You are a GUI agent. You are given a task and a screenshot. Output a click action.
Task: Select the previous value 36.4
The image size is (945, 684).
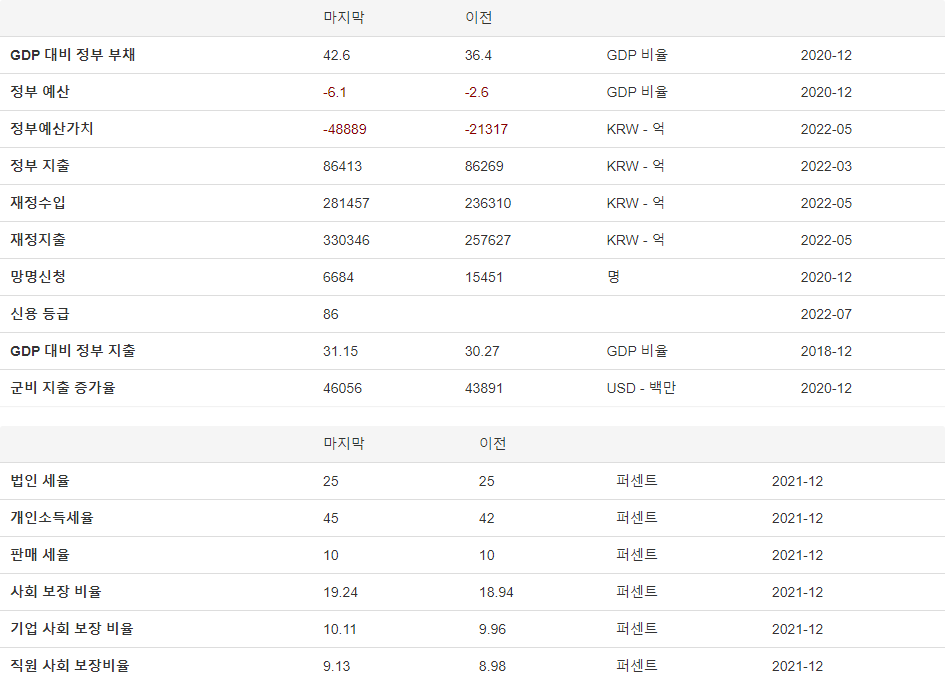coord(478,55)
